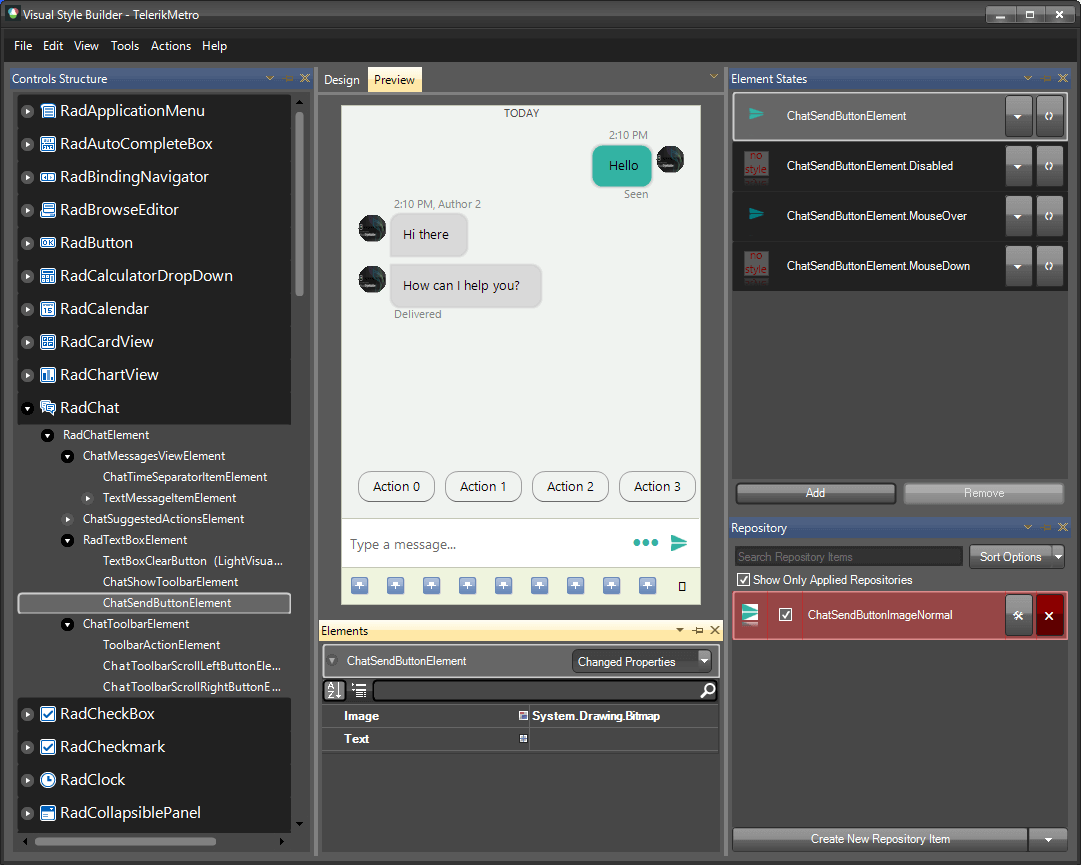1081x865 pixels.
Task: Delete ChatSendButtonImageNormal with the red X icon
Action: (1049, 615)
